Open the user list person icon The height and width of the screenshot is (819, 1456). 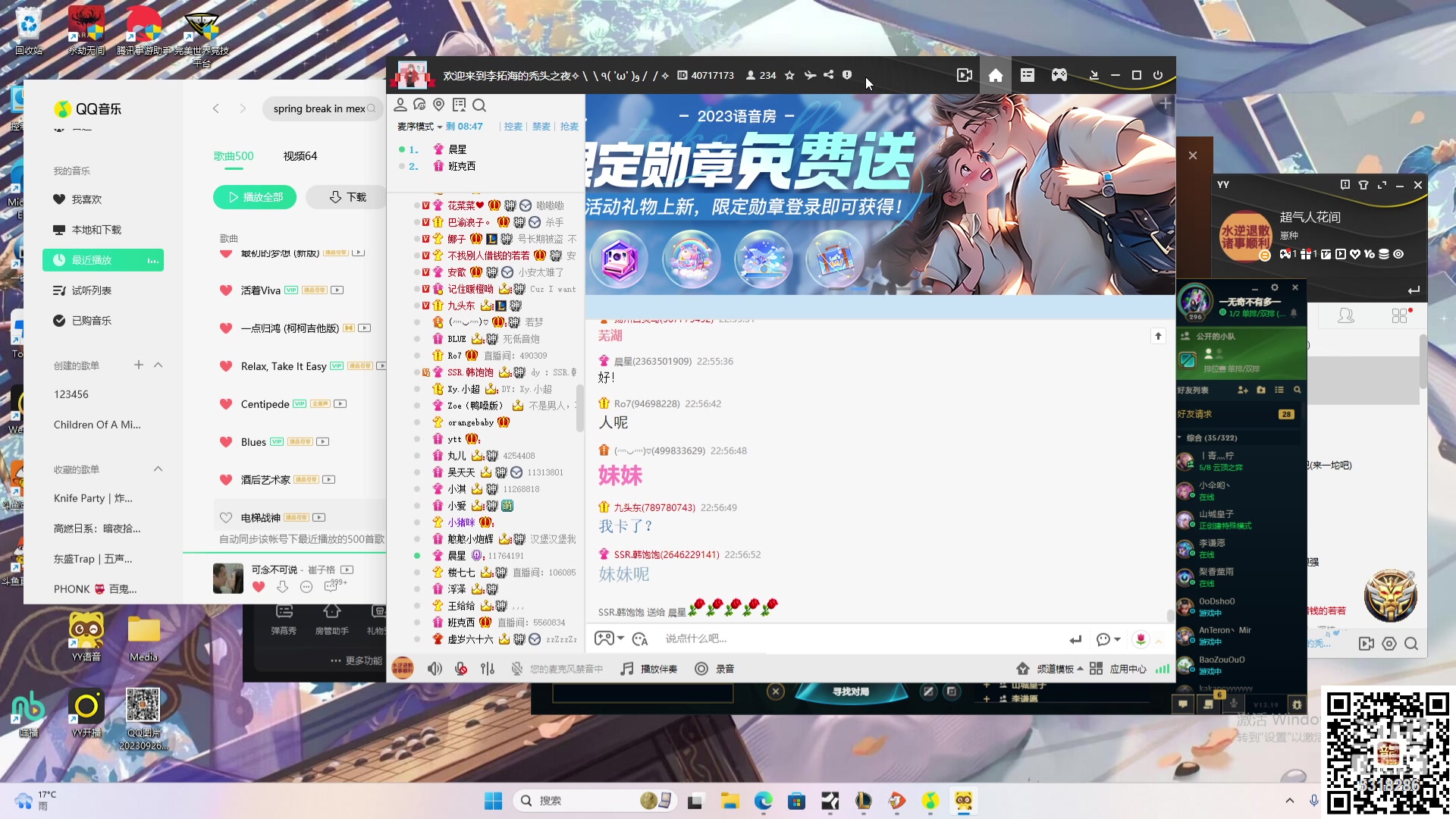tap(400, 105)
